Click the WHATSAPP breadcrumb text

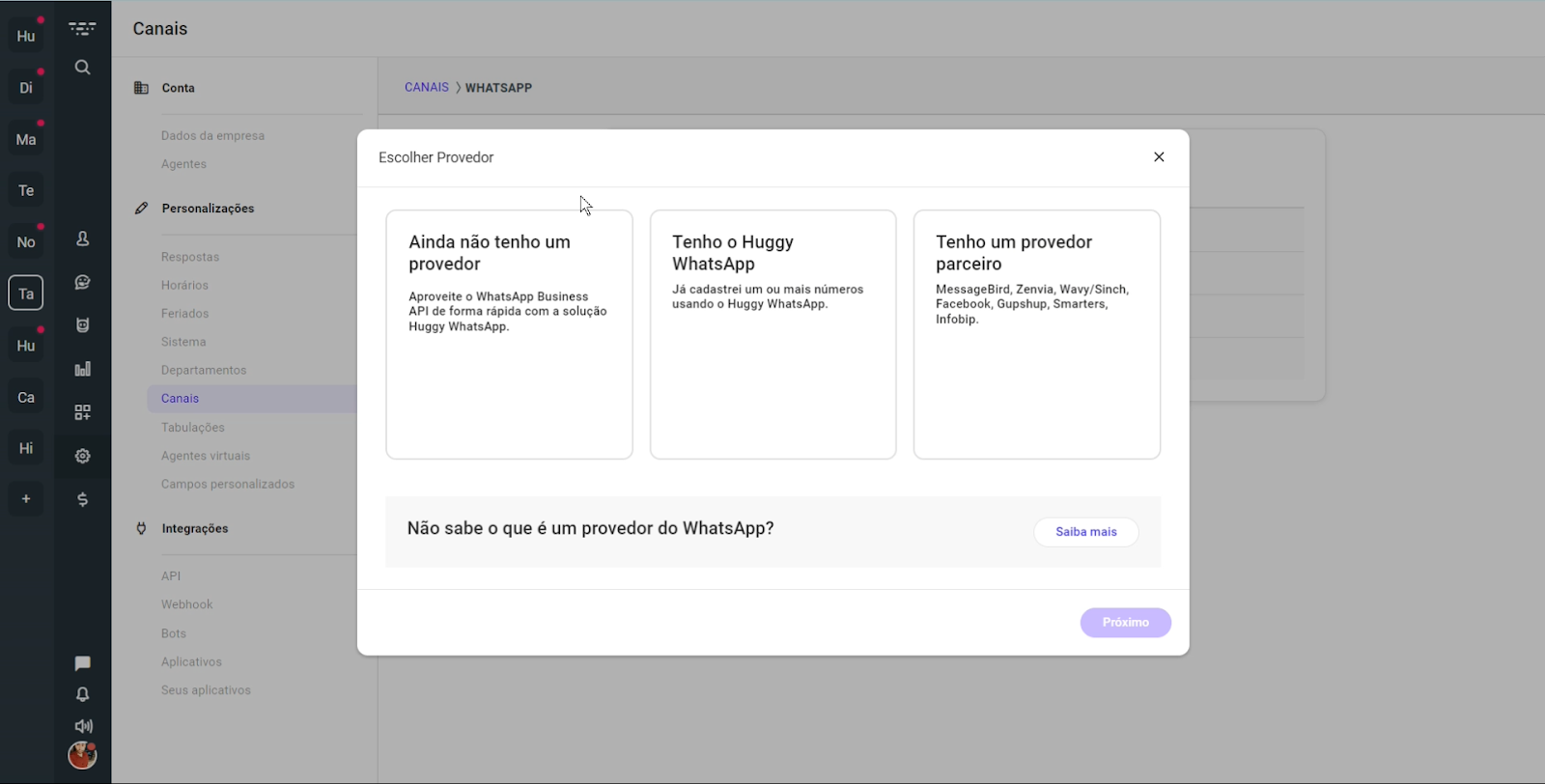coord(498,88)
